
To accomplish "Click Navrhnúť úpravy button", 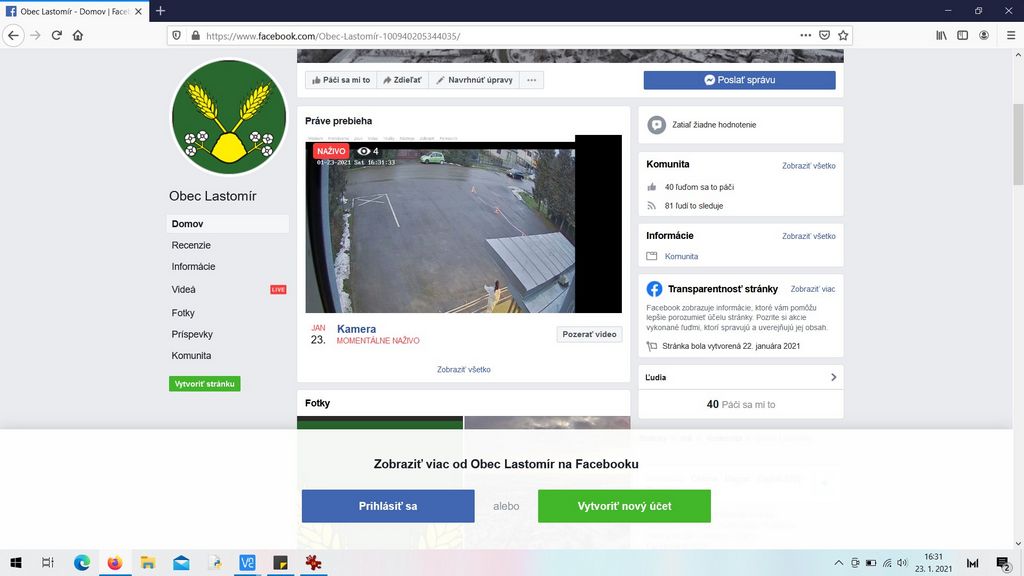I will tap(474, 80).
